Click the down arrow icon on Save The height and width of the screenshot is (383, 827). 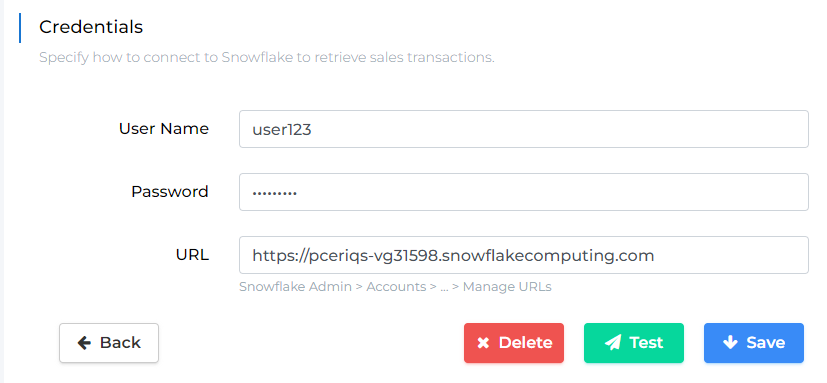click(730, 342)
